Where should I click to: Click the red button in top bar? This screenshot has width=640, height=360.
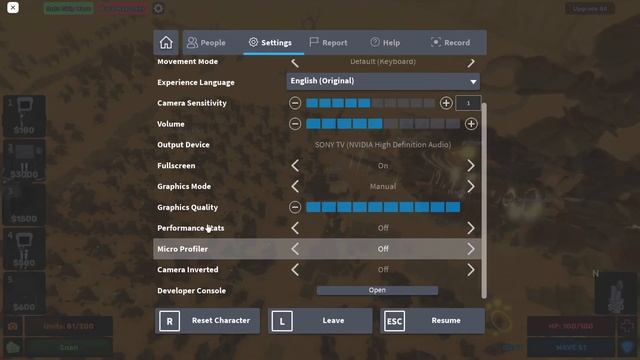tap(122, 9)
